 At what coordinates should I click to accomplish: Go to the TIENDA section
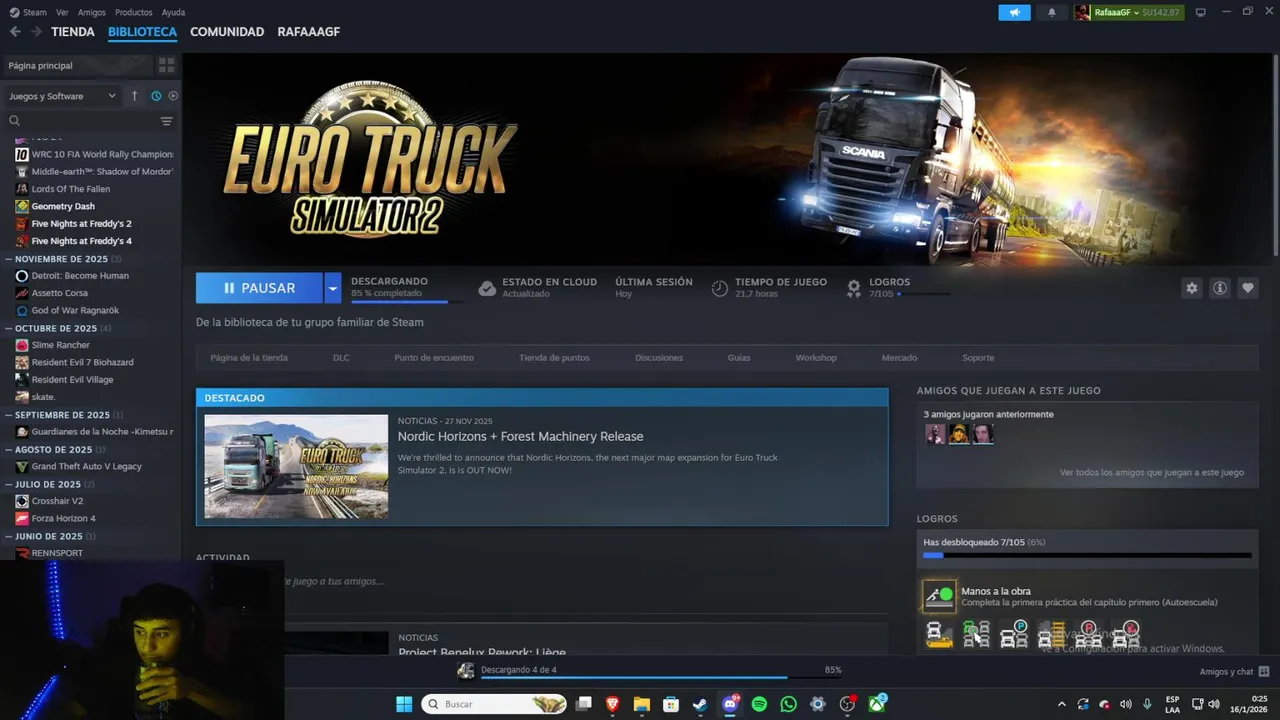coord(73,32)
